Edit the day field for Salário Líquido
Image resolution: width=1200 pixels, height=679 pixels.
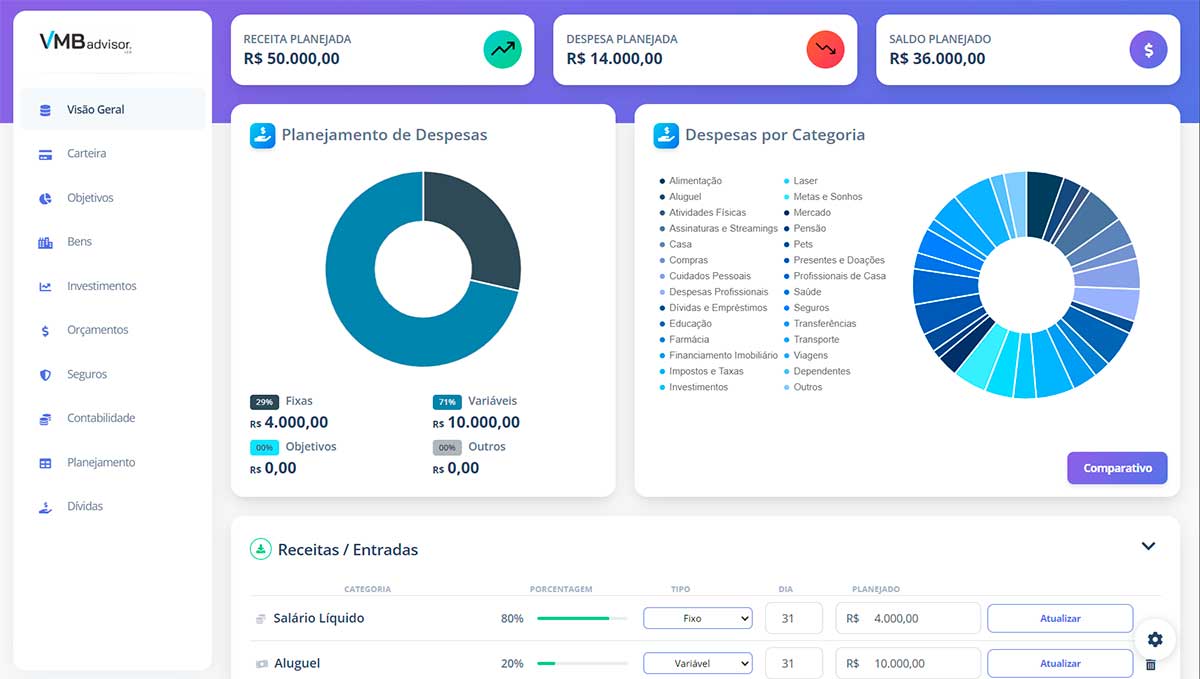click(x=794, y=619)
